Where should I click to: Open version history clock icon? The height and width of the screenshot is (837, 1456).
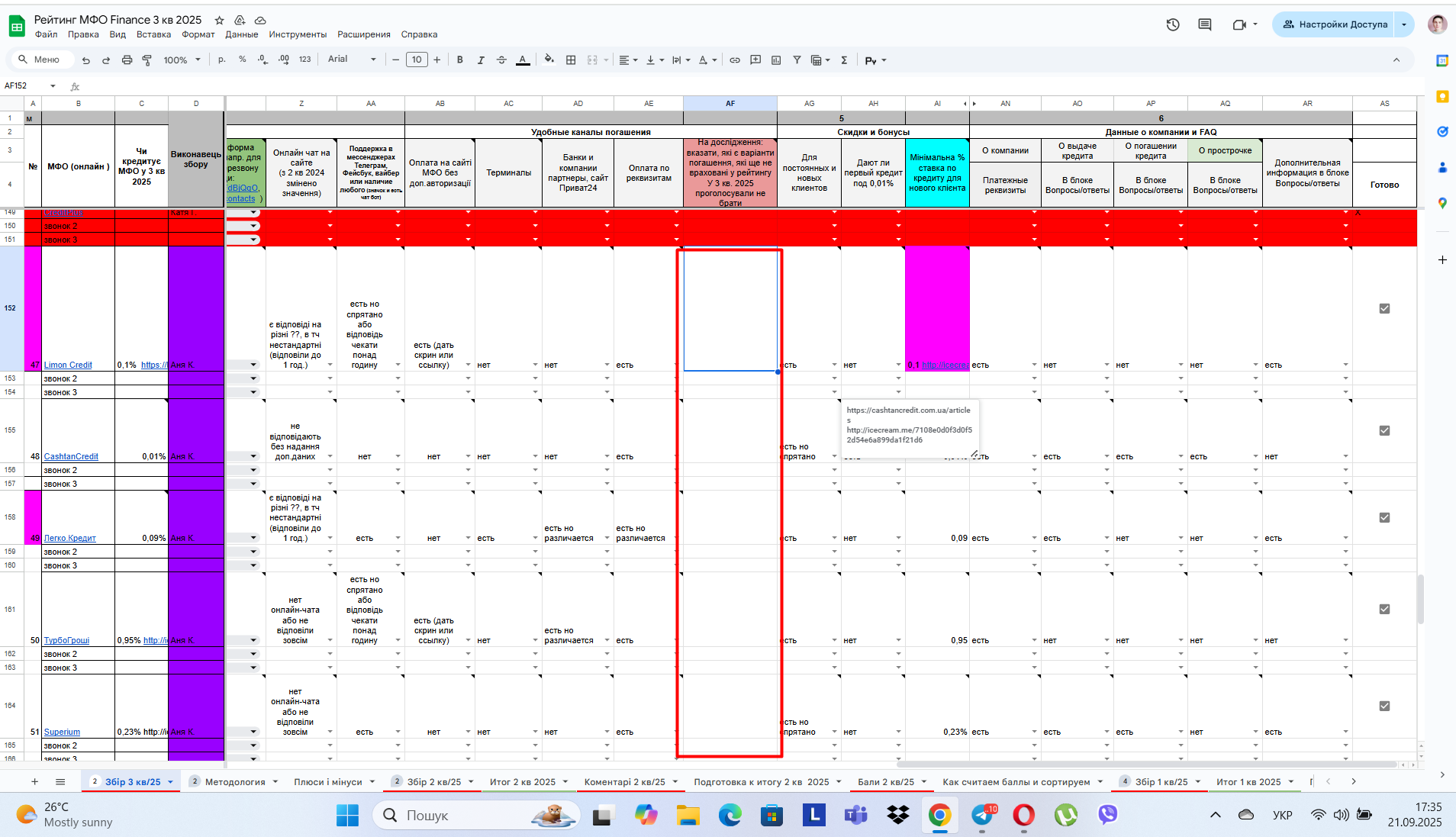1173,24
